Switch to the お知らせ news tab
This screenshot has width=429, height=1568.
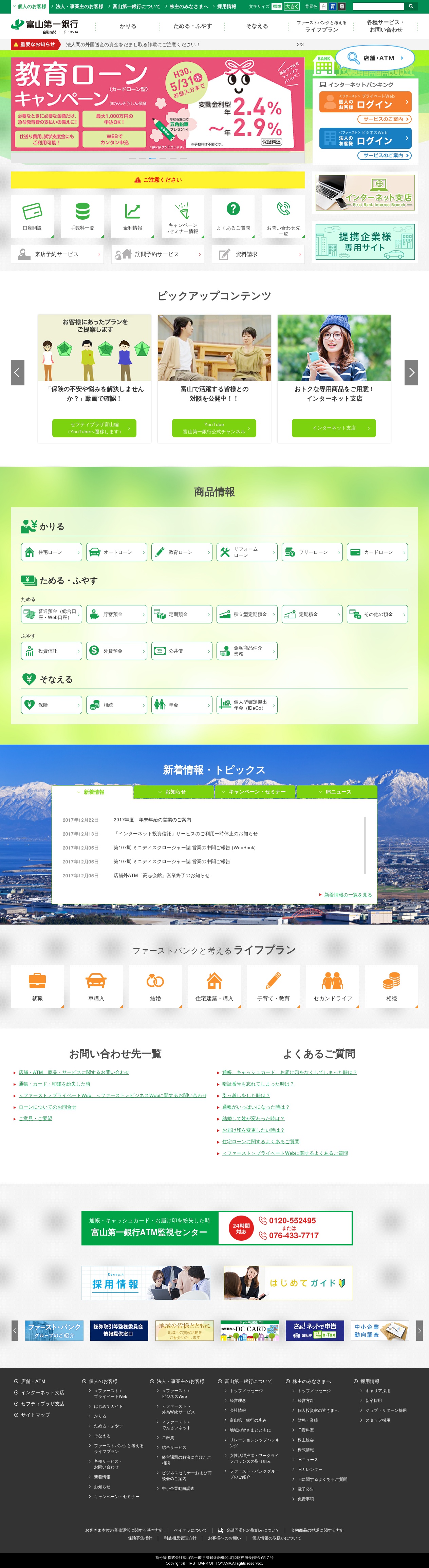(x=173, y=792)
